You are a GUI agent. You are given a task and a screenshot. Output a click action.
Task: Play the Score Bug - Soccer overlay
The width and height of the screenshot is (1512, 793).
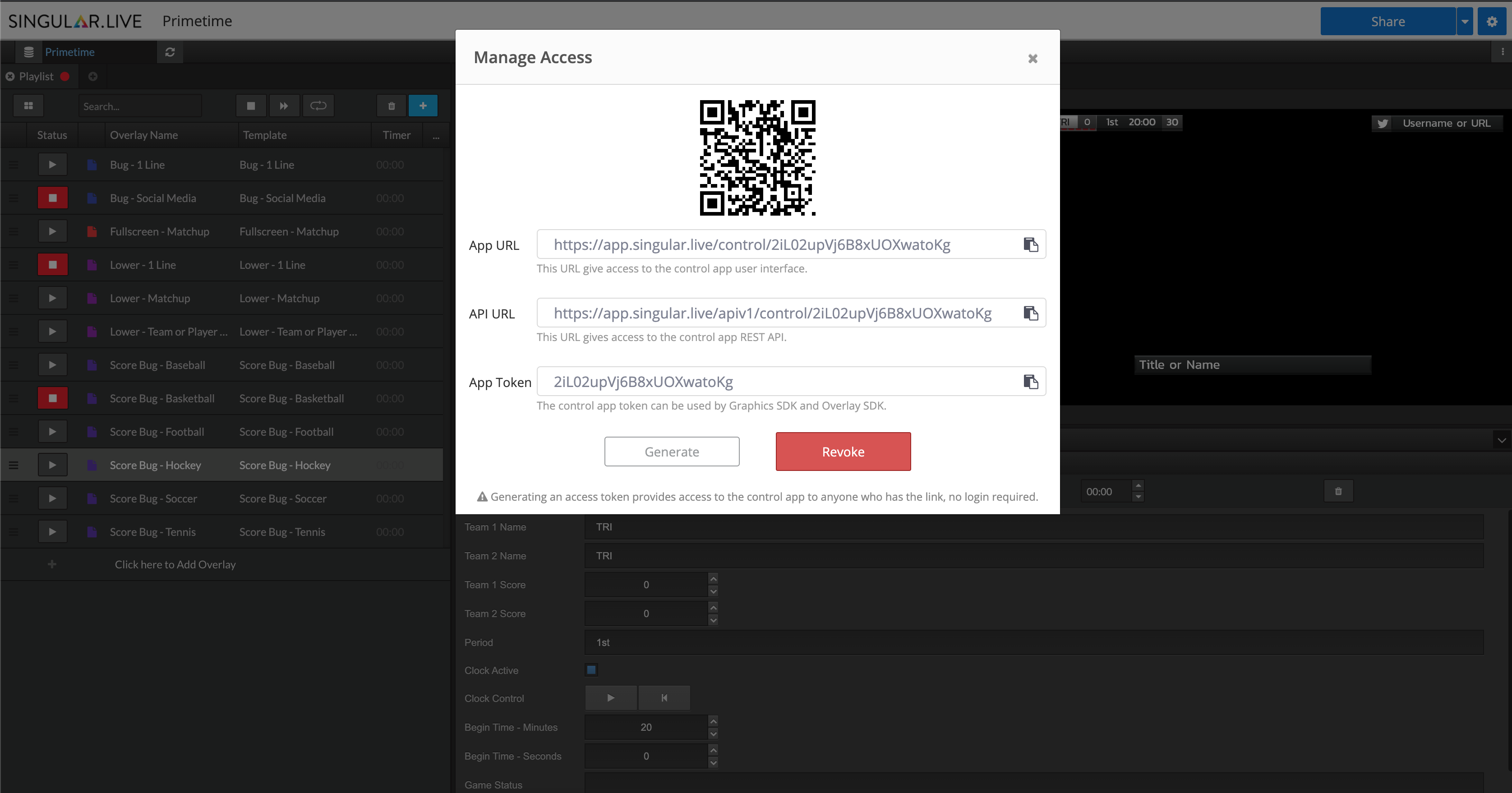(52, 498)
